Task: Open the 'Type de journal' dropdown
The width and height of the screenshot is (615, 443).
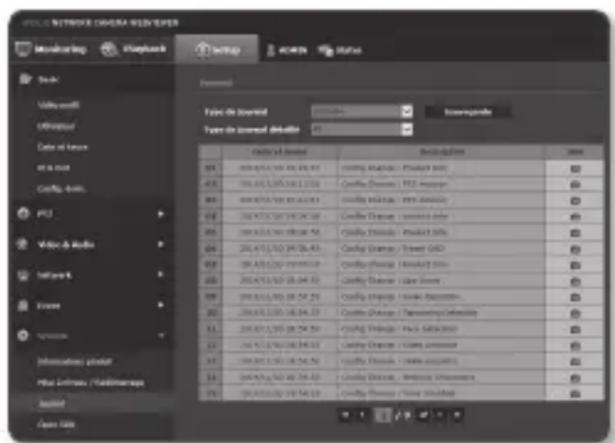Action: point(405,111)
